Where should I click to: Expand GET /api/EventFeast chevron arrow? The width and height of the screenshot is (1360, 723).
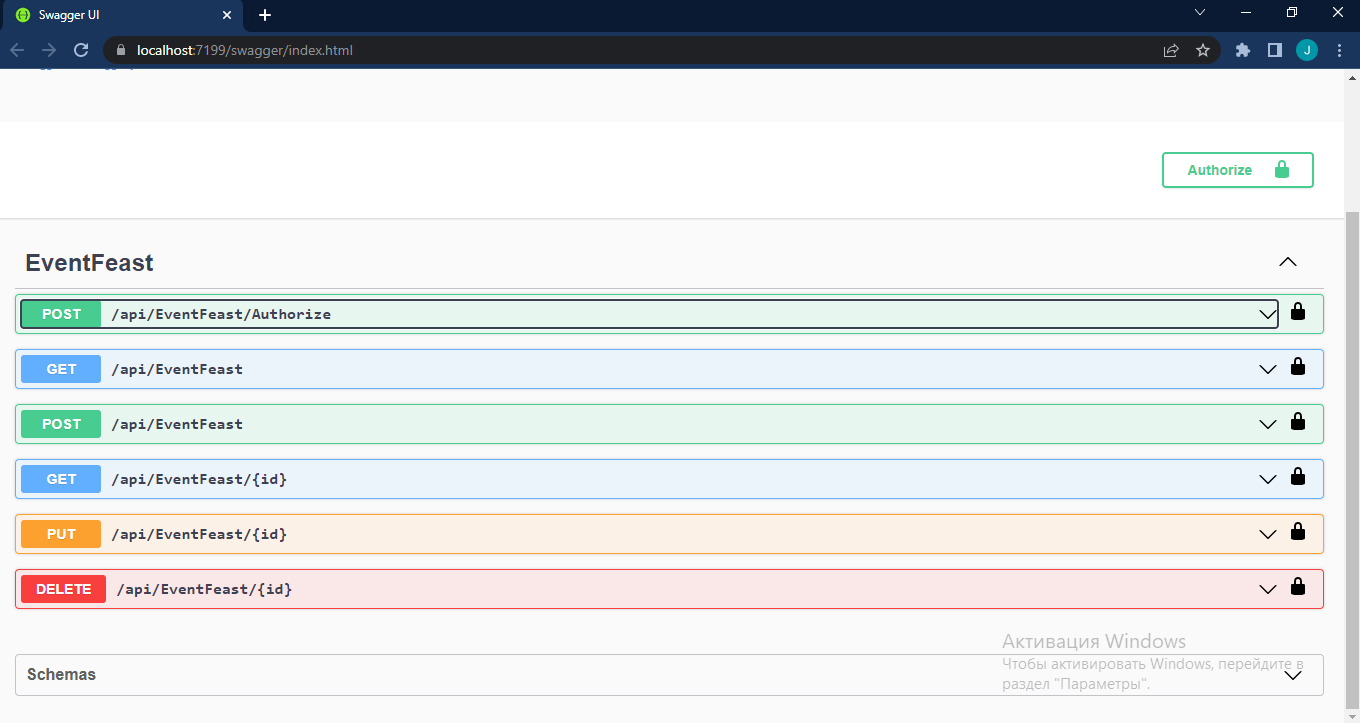click(1267, 369)
